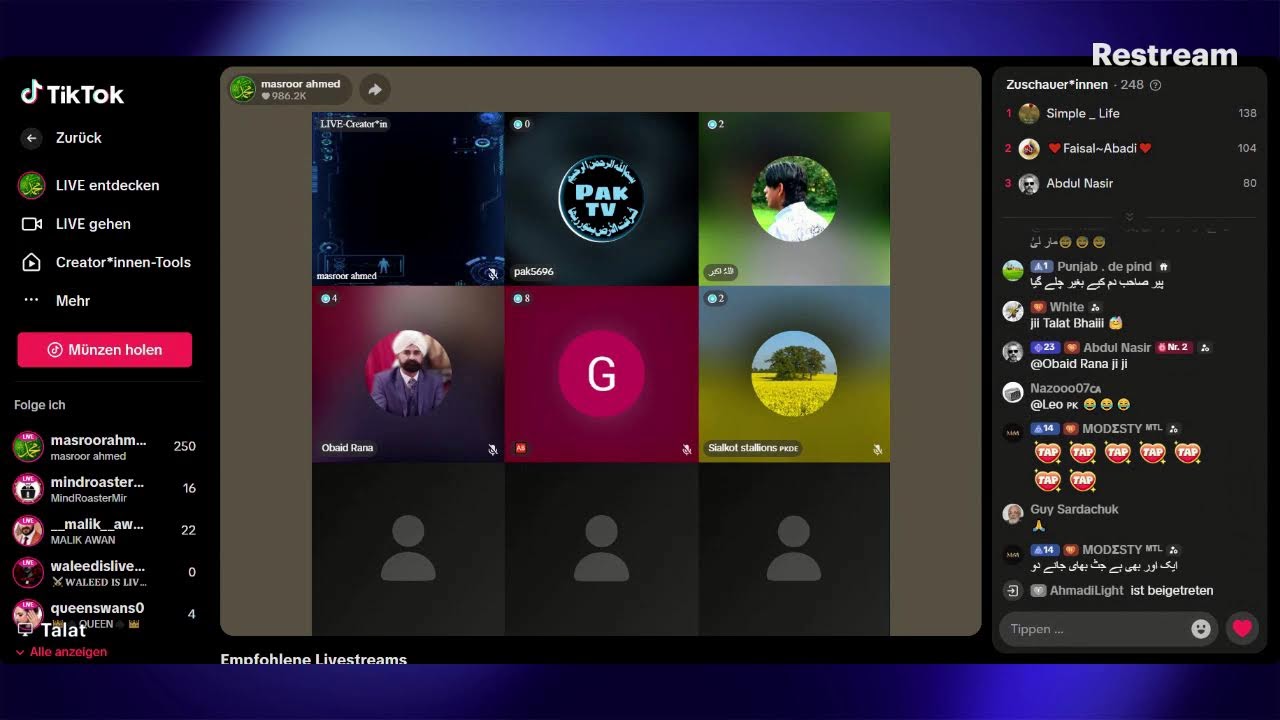Viewport: 1280px width, 720px height.
Task: Open LIVE entdecken in the sidebar
Action: pyautogui.click(x=89, y=185)
